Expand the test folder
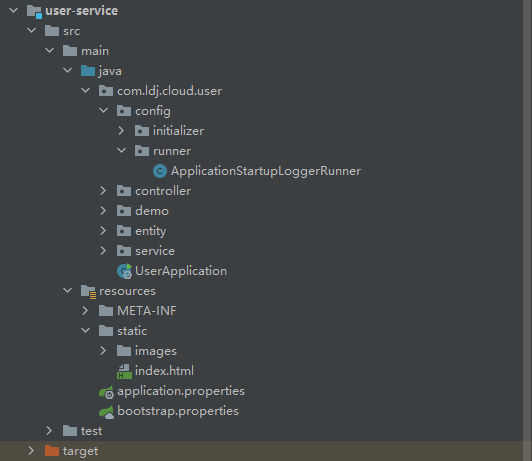The height and width of the screenshot is (461, 532). [49, 431]
